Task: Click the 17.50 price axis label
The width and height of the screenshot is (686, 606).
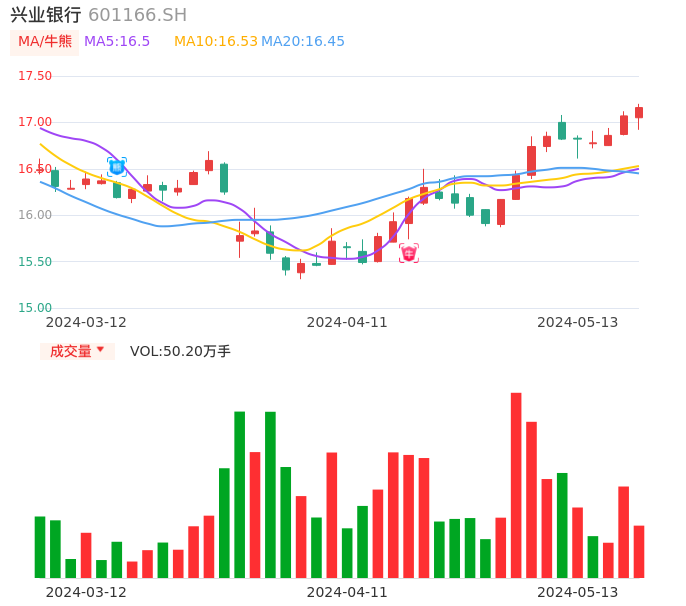Action: pos(35,76)
